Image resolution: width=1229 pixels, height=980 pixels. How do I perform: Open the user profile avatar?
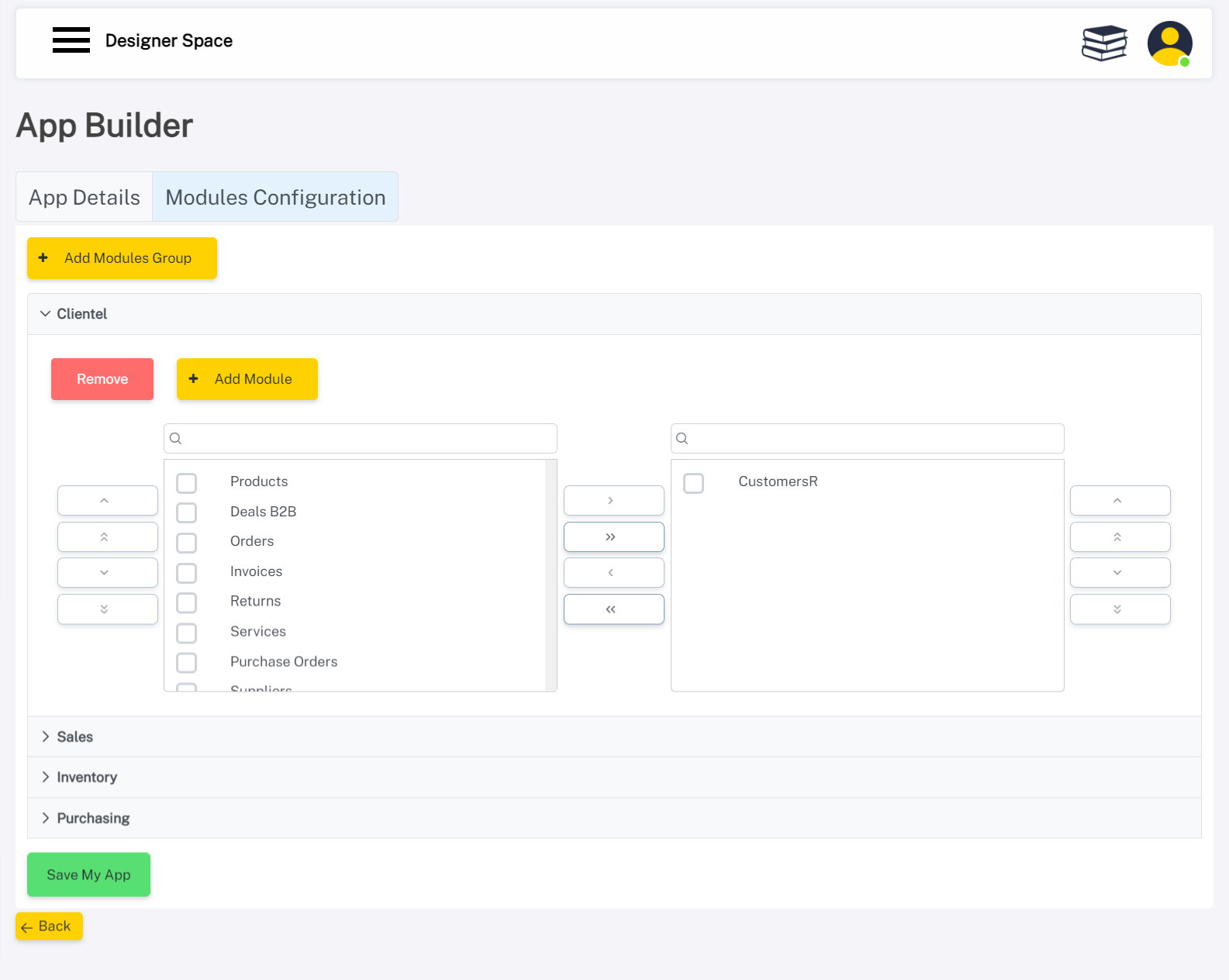coord(1169,43)
